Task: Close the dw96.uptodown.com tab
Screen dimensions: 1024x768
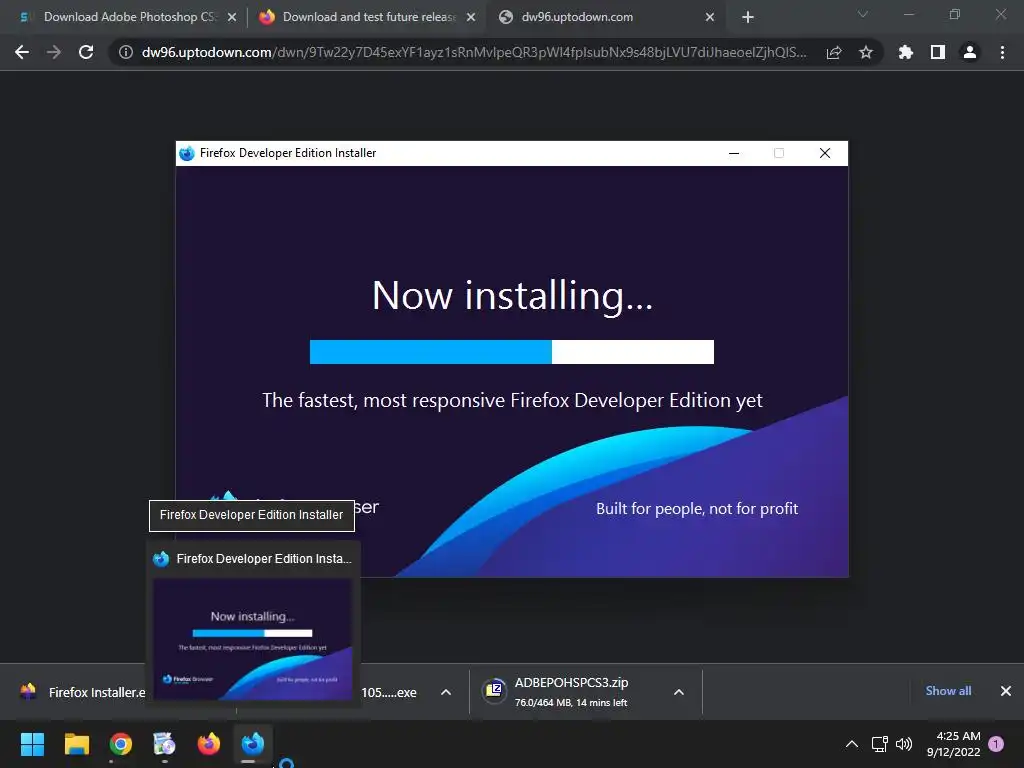Action: pyautogui.click(x=710, y=17)
